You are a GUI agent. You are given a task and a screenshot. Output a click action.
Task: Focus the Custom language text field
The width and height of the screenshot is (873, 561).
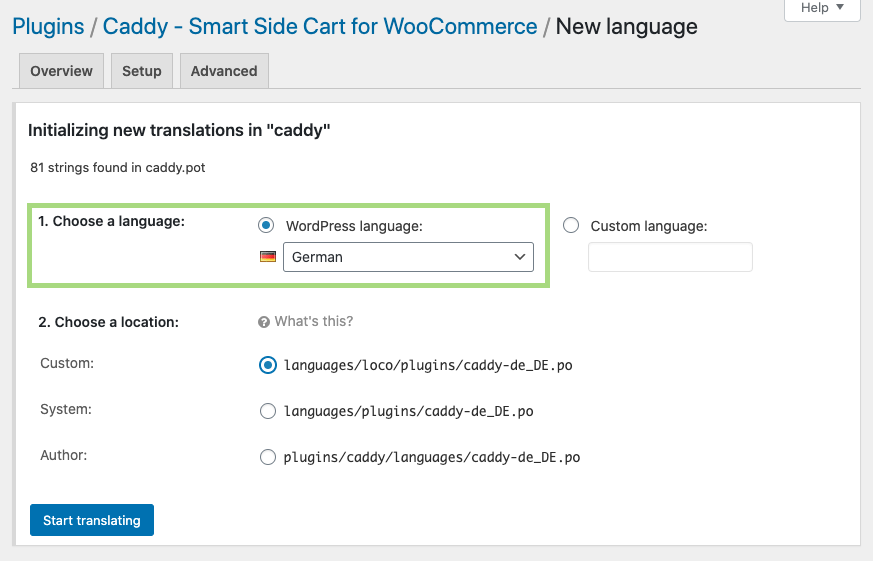[x=670, y=257]
